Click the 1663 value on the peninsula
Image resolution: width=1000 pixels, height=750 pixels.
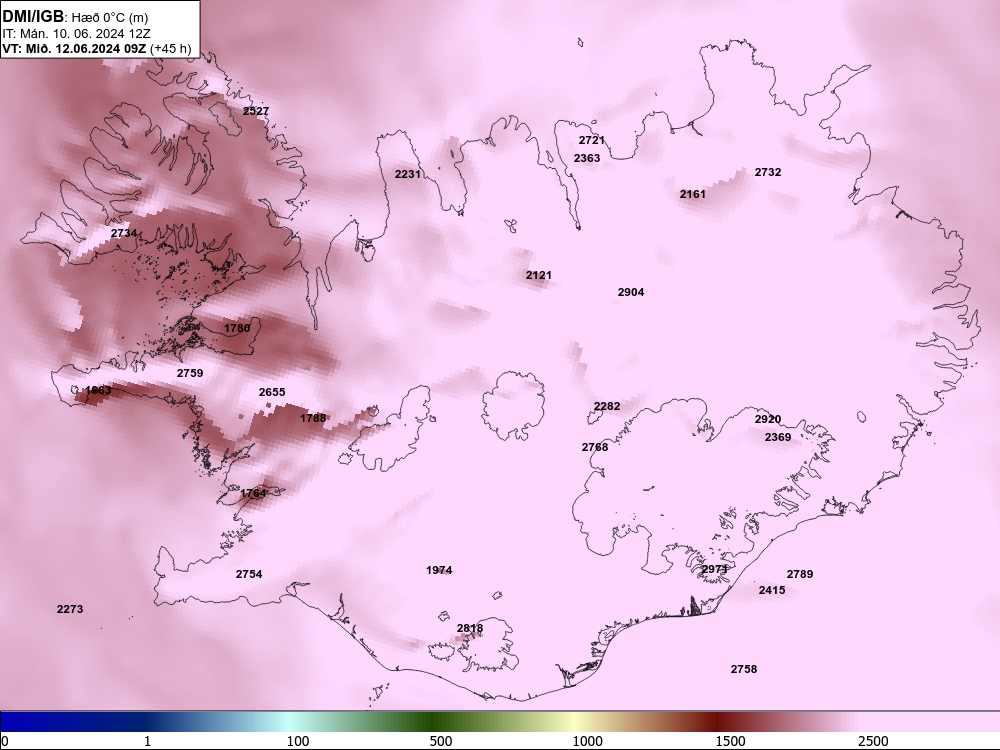pos(98,390)
